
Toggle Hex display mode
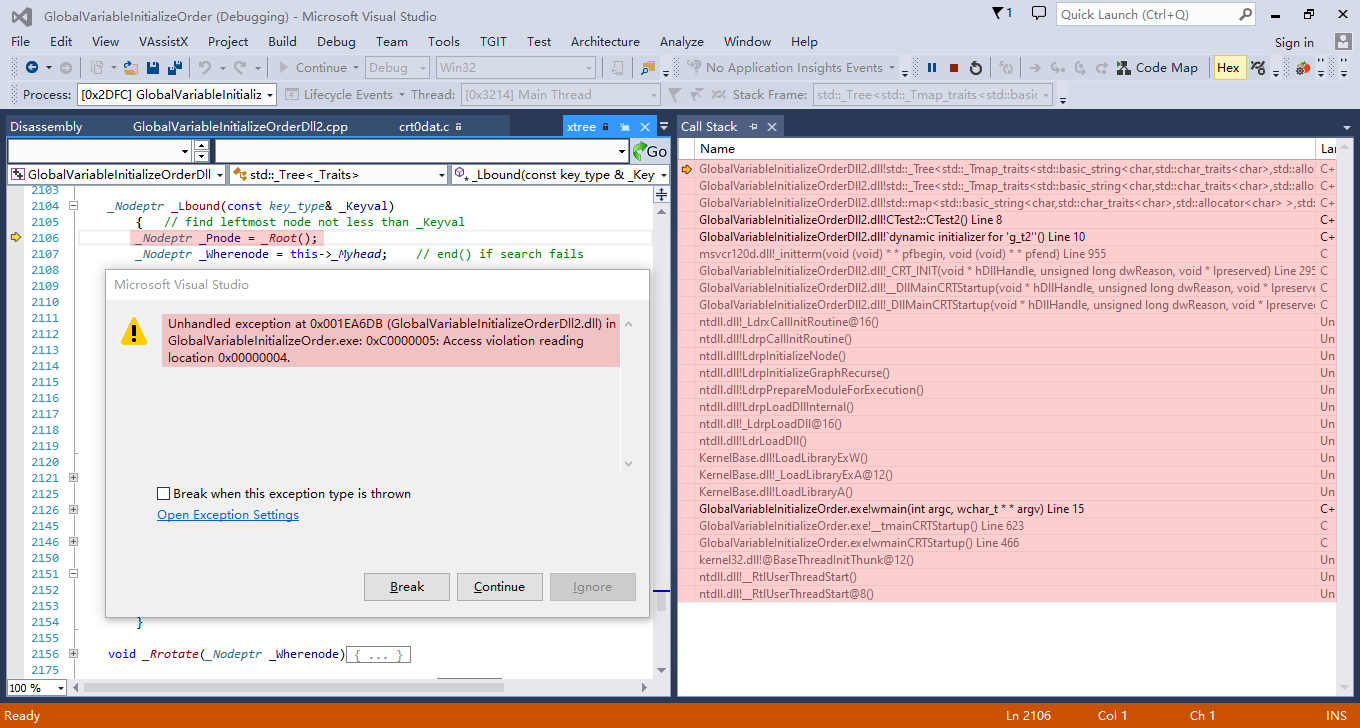(1228, 68)
